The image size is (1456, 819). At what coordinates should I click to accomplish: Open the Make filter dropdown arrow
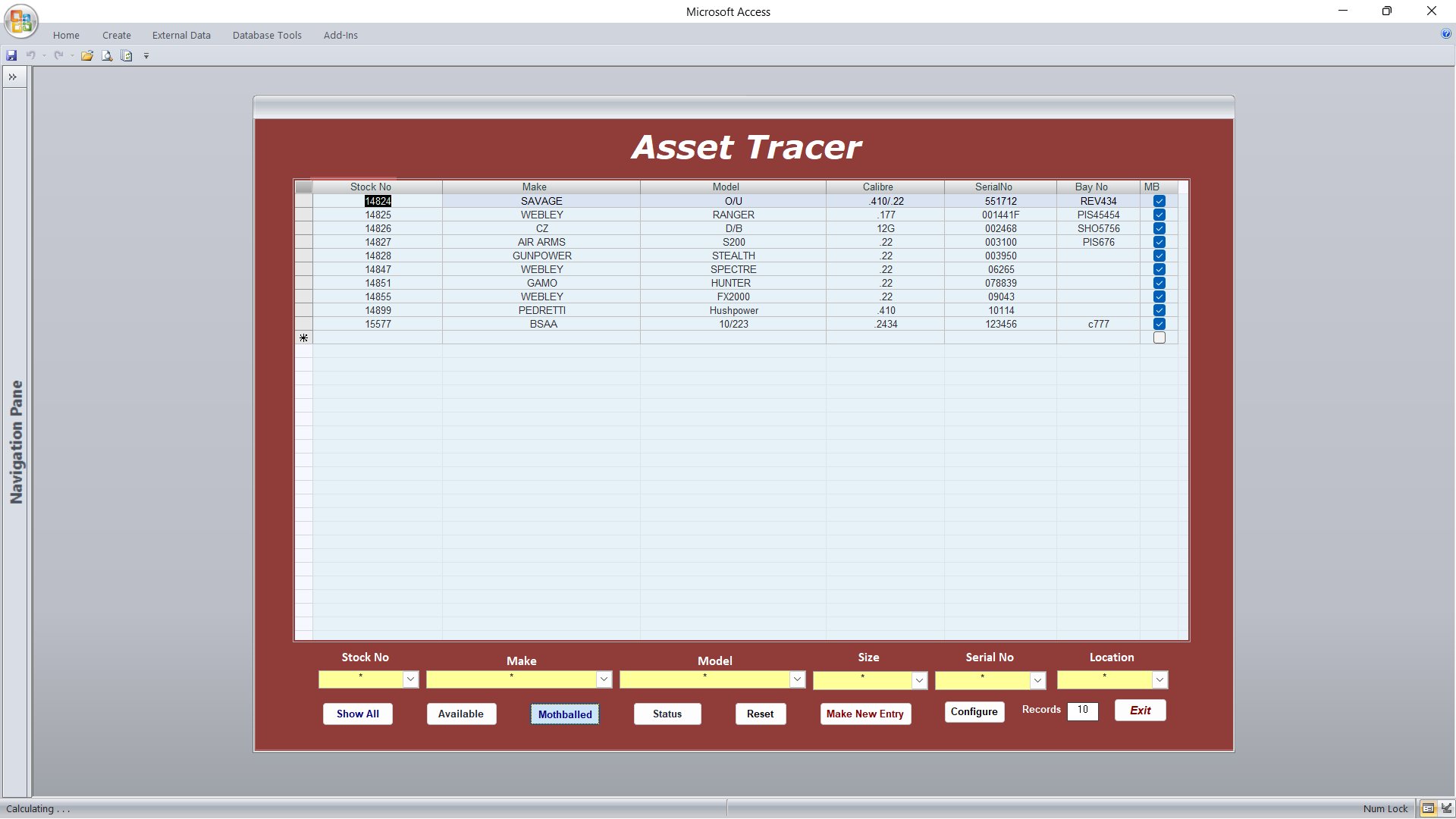pyautogui.click(x=604, y=679)
